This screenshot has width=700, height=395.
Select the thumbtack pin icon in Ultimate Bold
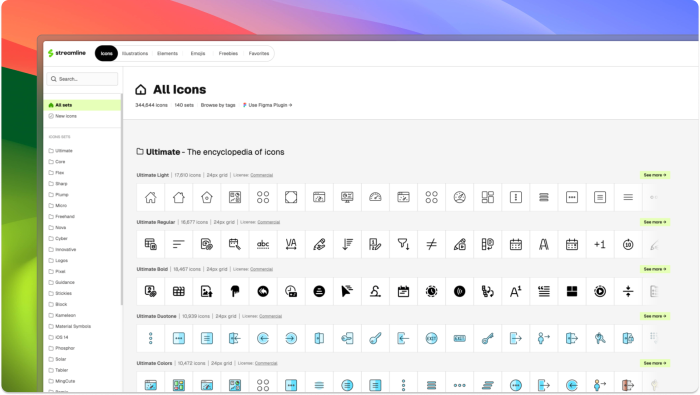[235, 291]
